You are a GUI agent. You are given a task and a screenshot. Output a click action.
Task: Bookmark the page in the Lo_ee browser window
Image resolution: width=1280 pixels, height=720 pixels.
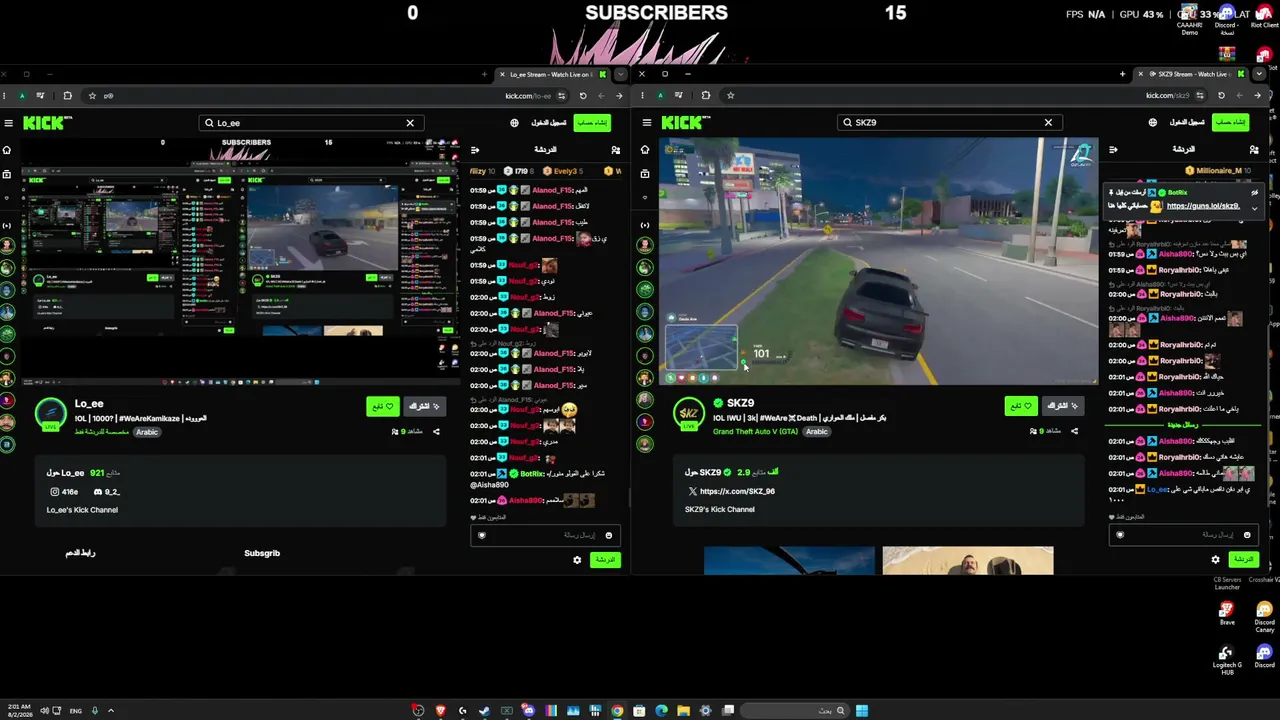92,96
